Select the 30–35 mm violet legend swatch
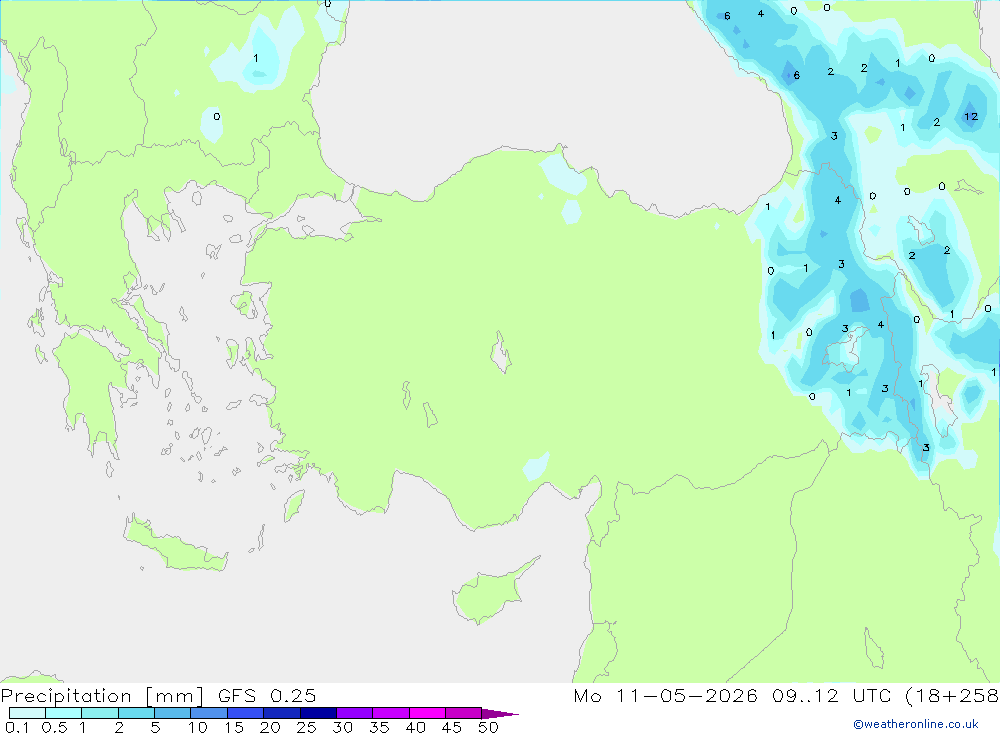Viewport: 1000px width, 733px height. [355, 713]
